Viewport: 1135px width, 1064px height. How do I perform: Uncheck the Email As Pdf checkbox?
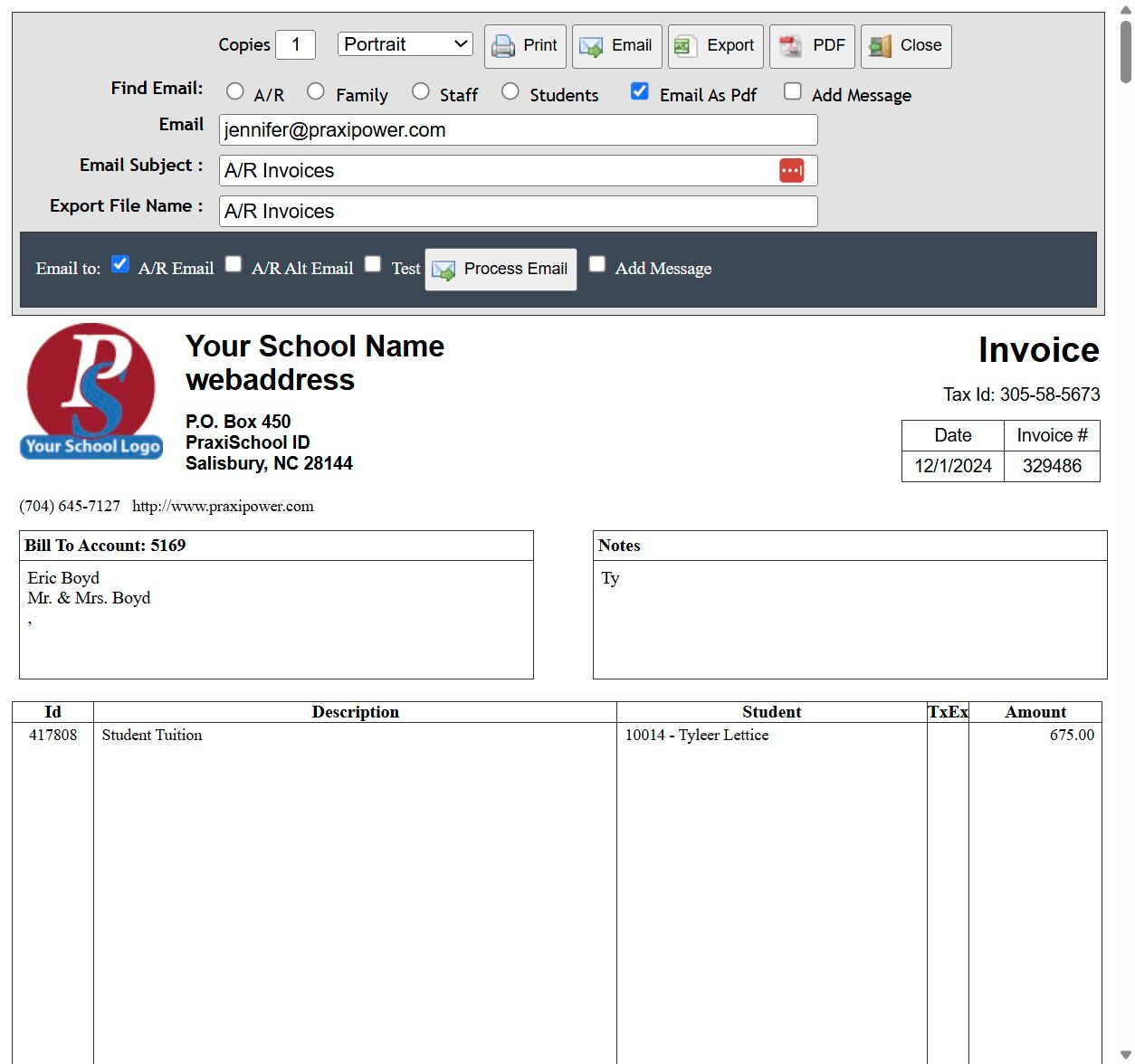(639, 91)
